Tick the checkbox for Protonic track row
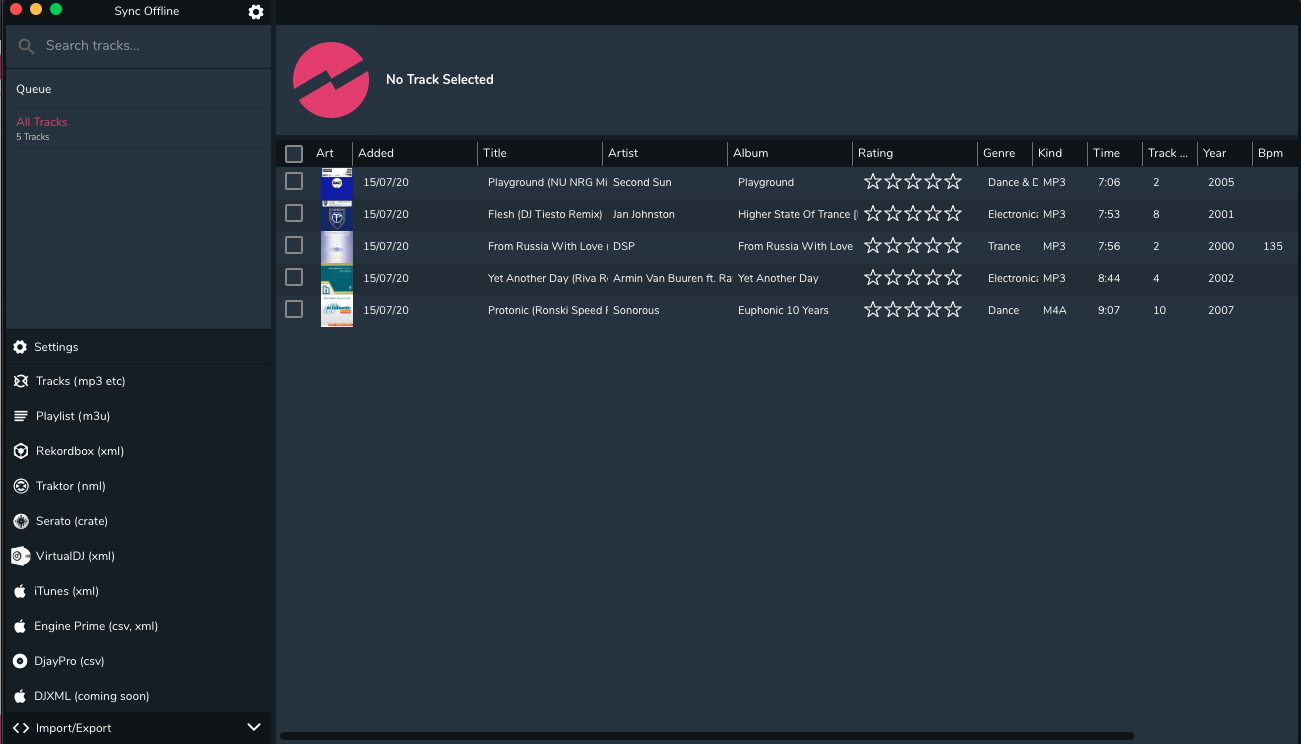Screen dimensions: 1301x744 (x=294, y=309)
